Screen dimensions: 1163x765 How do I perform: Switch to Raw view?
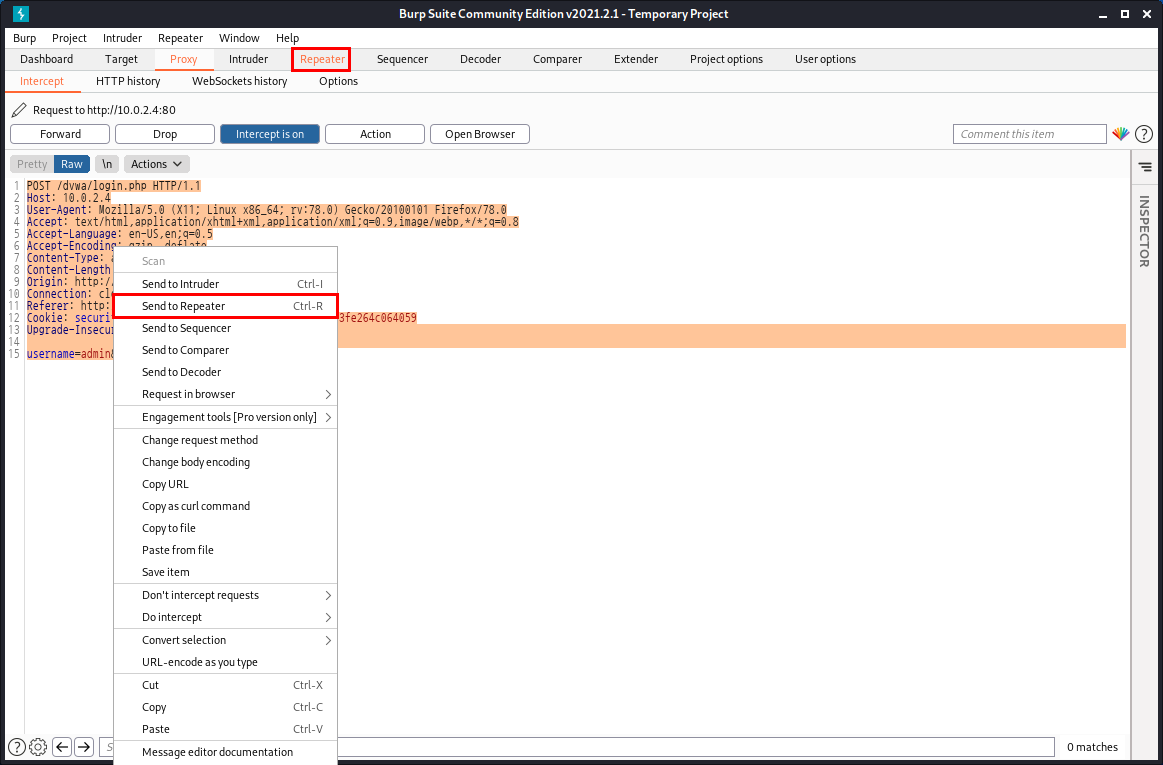[x=72, y=164]
